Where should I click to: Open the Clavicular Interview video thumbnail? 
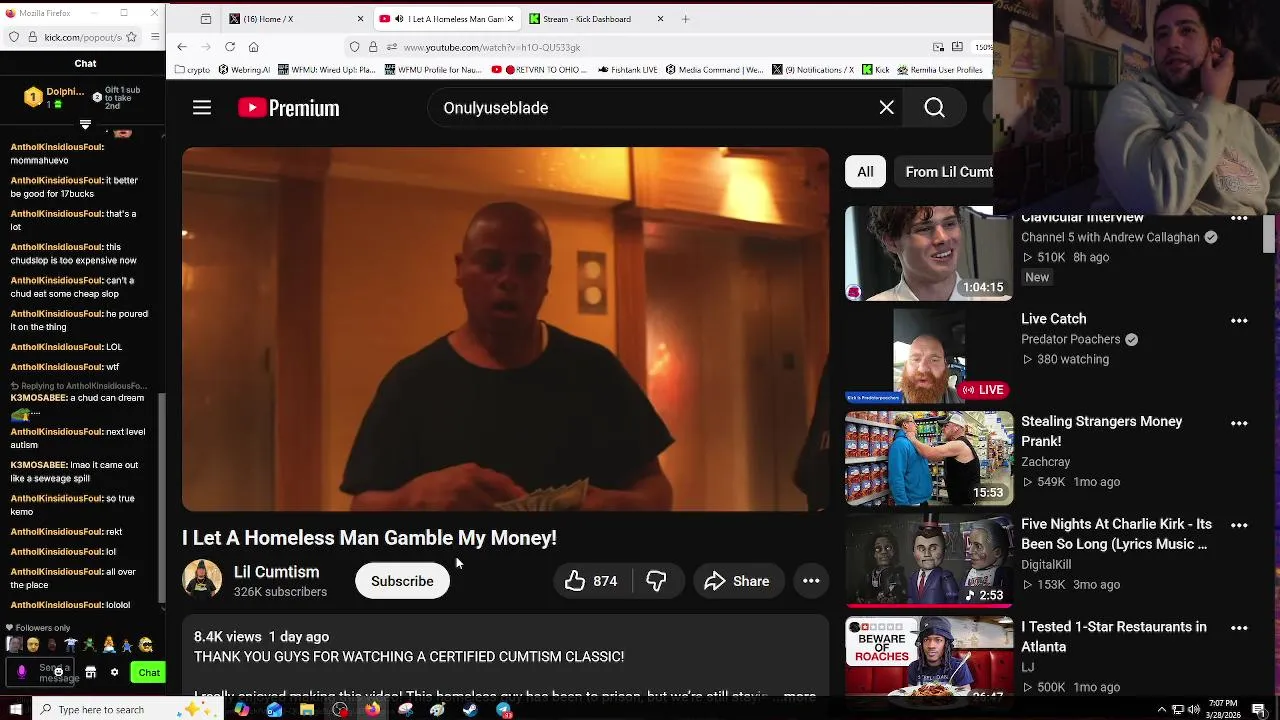[x=928, y=253]
